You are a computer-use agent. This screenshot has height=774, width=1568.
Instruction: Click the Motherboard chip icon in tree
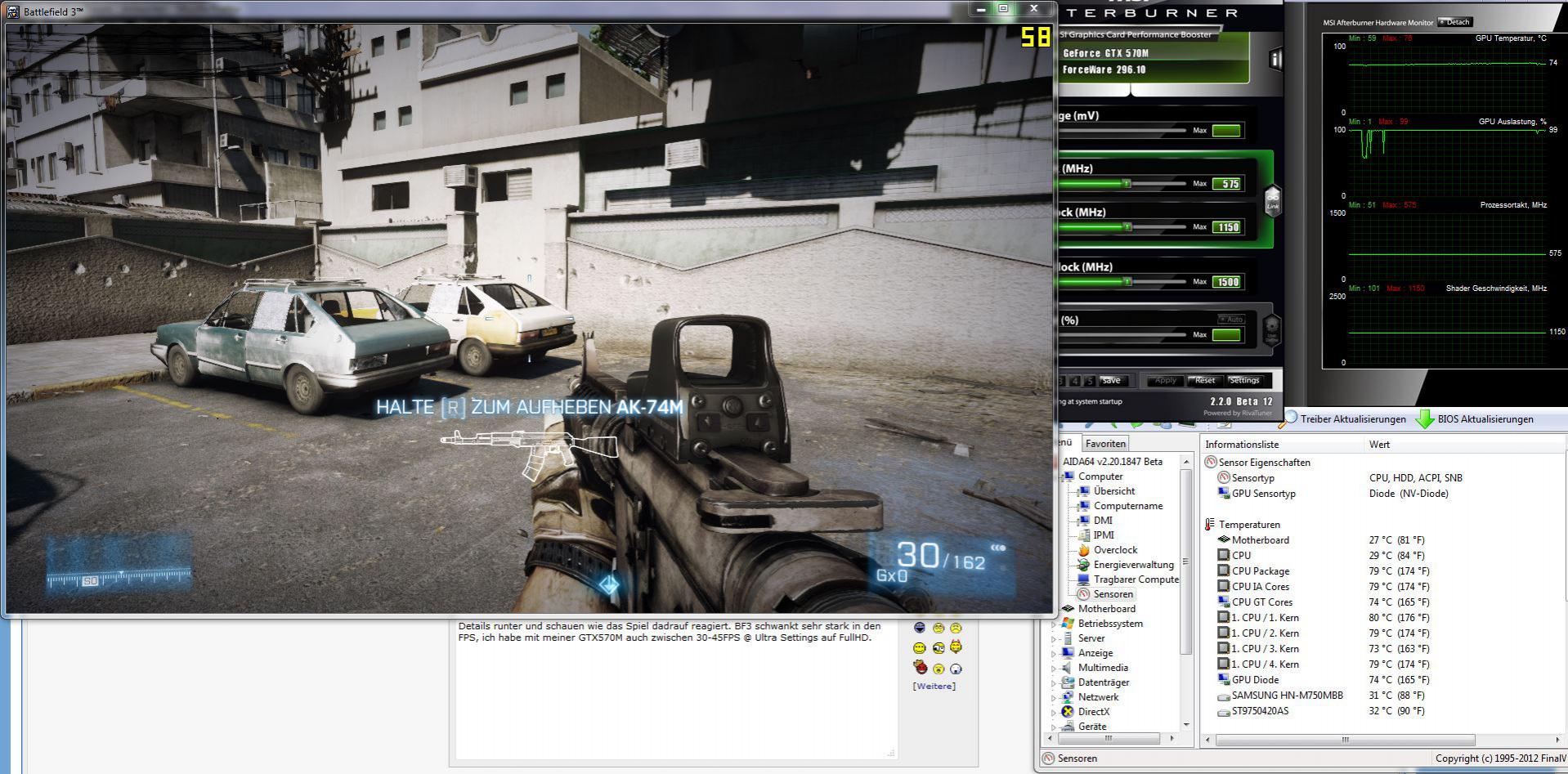point(1068,609)
